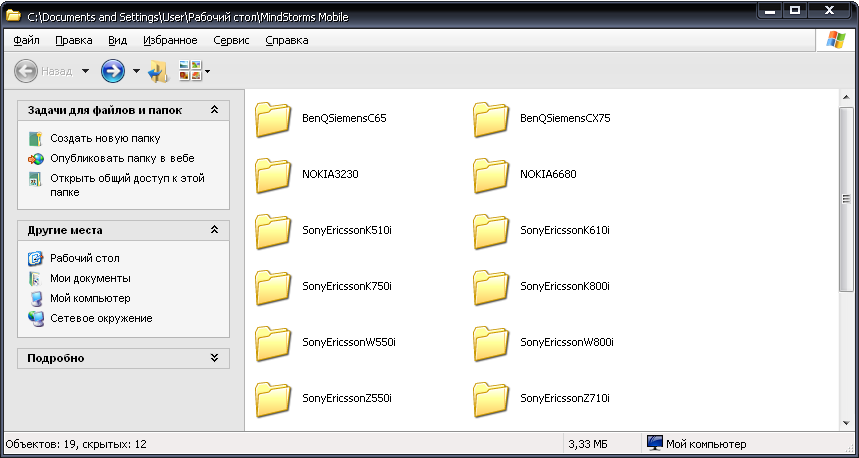Click the scrollbar down arrow
Image resolution: width=859 pixels, height=458 pixels.
pyautogui.click(x=845, y=422)
